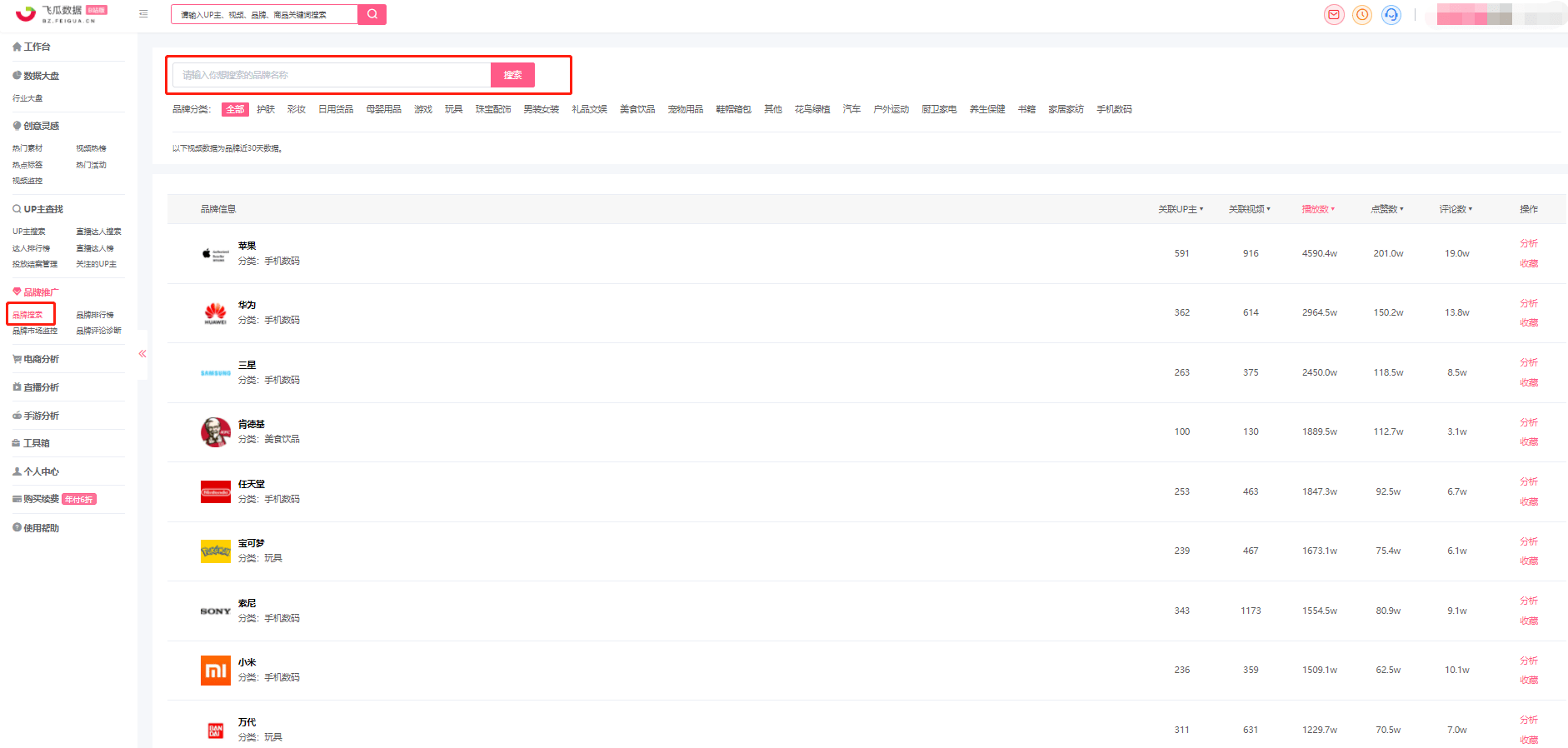Go to 视频热榜 submenu item
1568x748 pixels.
point(92,148)
